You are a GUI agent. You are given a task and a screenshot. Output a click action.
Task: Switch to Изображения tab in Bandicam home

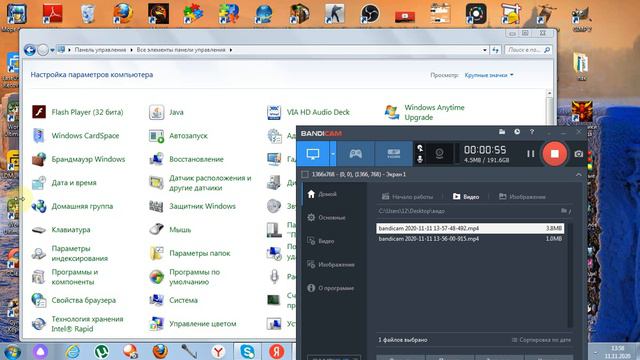pos(522,197)
